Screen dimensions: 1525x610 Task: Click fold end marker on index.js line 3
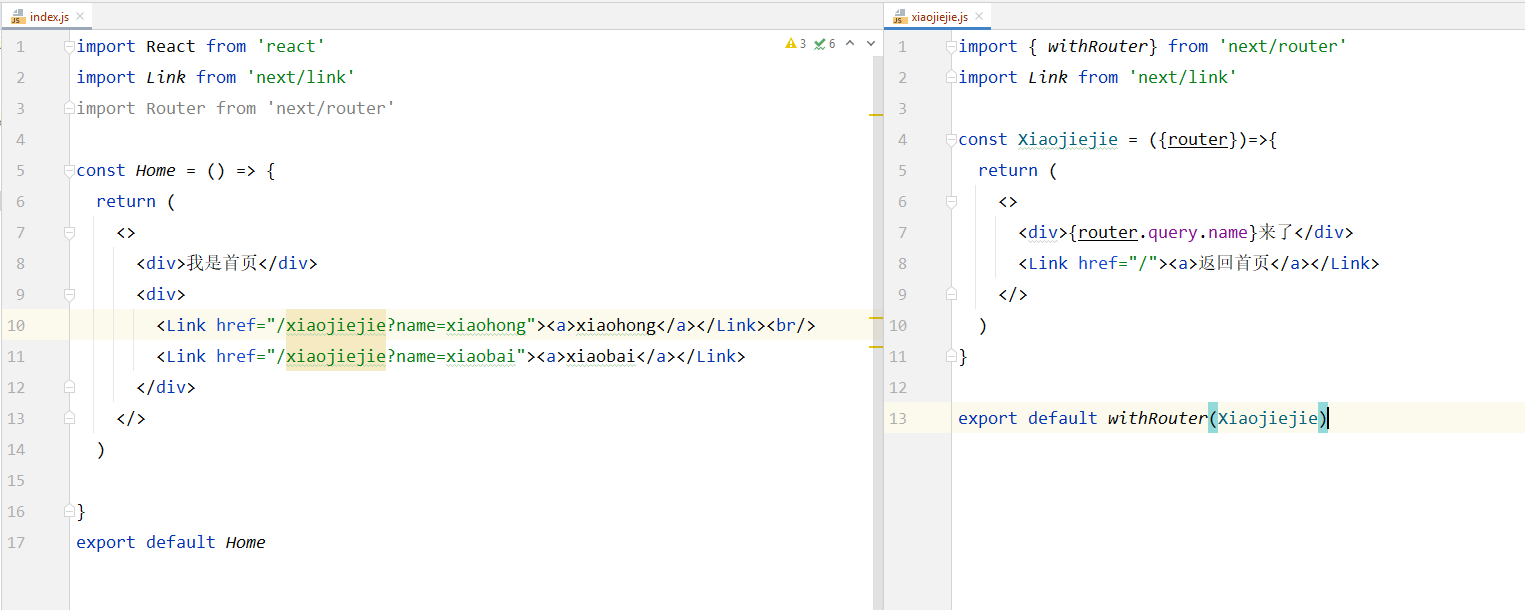tap(69, 108)
